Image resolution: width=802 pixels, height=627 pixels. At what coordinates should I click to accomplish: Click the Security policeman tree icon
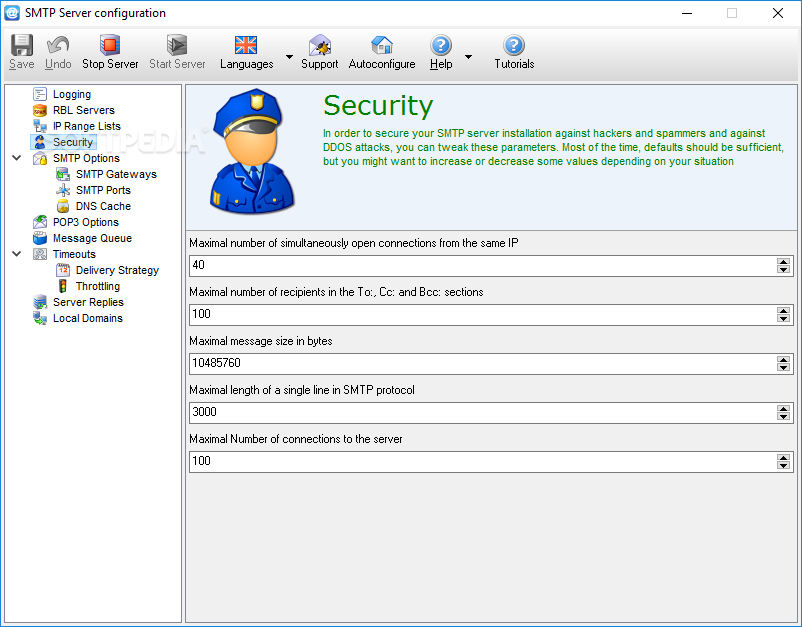(x=40, y=142)
